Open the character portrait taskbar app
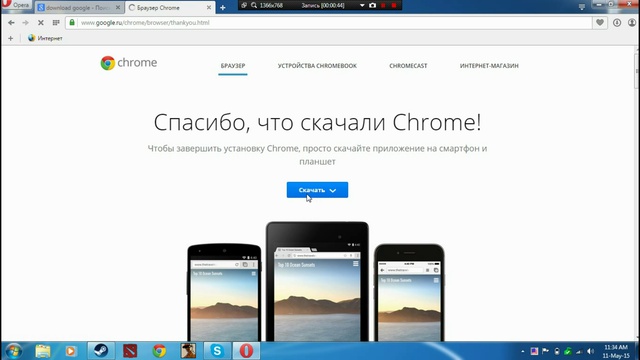The image size is (640, 360). pyautogui.click(x=188, y=351)
